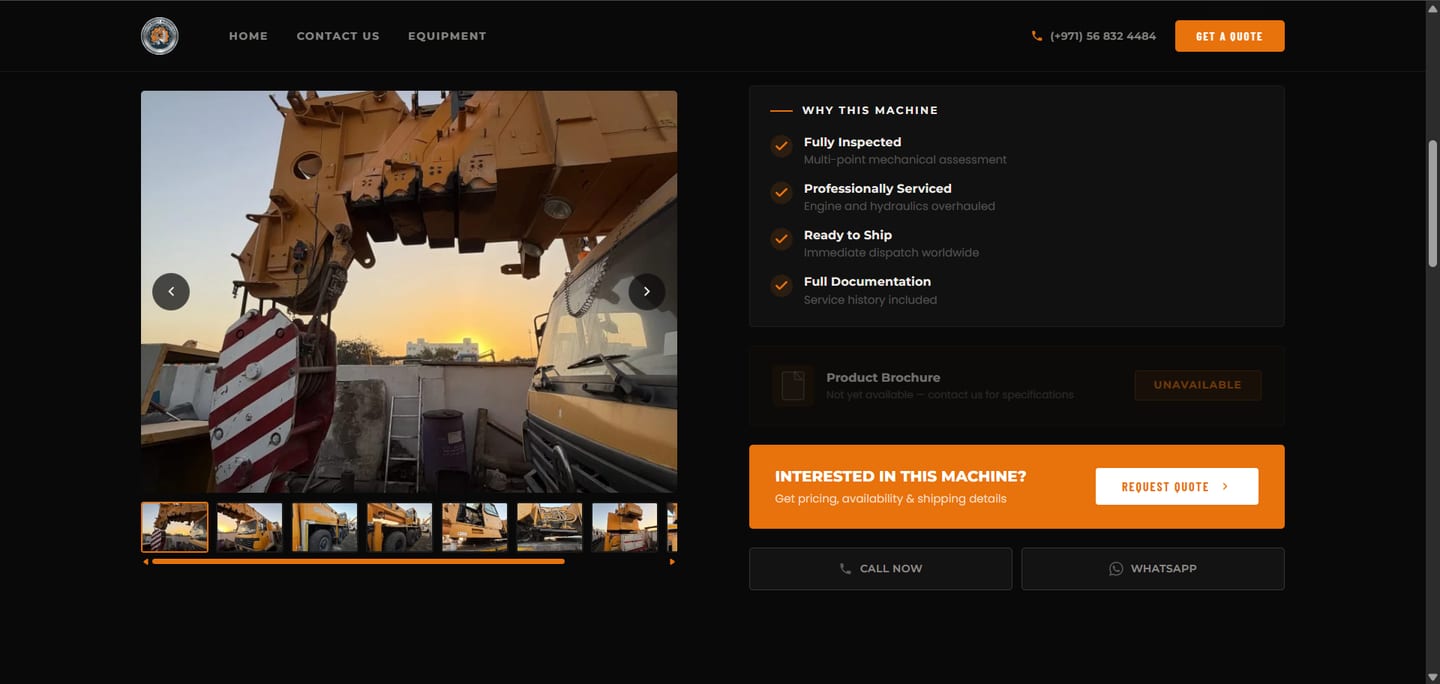Open the Contact Us page
The width and height of the screenshot is (1440, 684).
click(x=338, y=36)
